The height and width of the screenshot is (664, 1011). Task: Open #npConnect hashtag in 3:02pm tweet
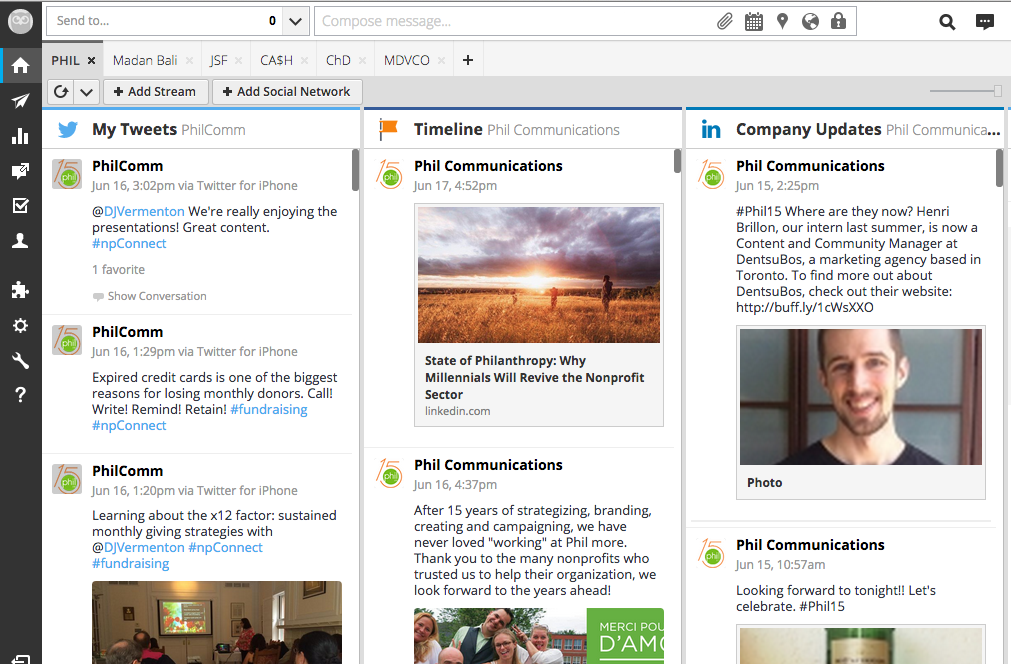129,244
